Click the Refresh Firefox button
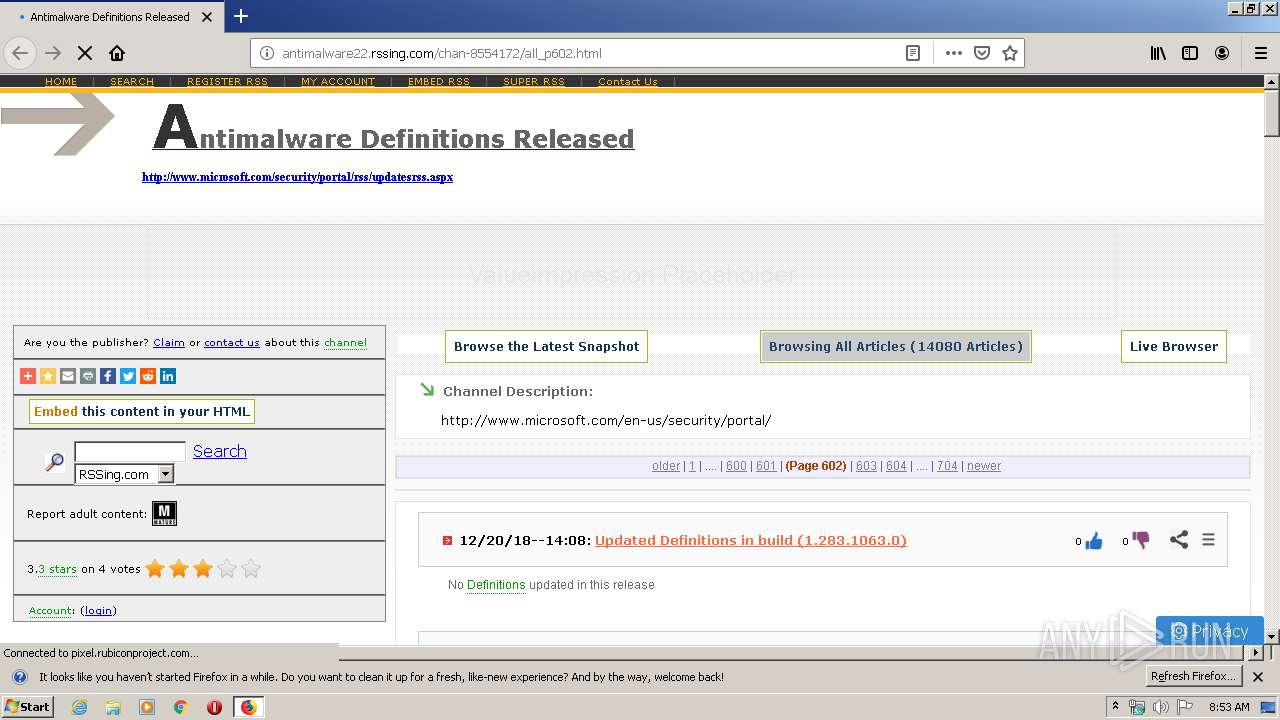 coord(1193,676)
